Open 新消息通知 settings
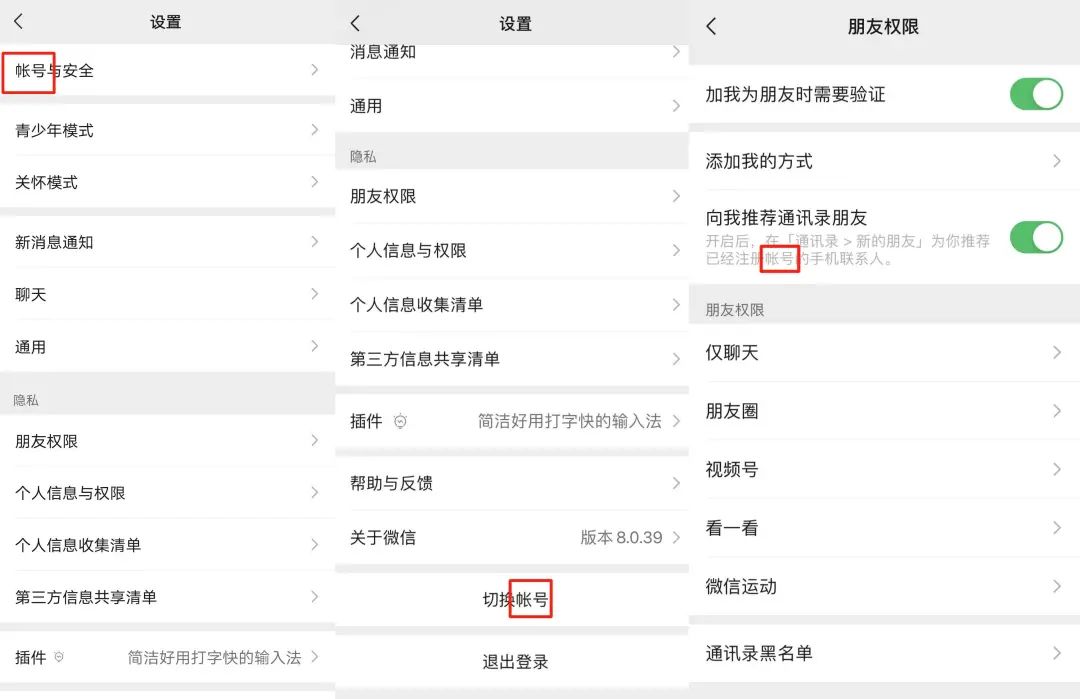The image size is (1080, 699). point(167,242)
